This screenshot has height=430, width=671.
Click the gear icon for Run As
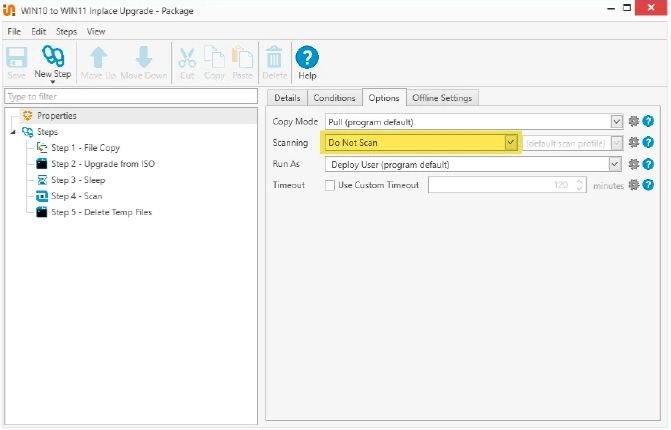[634, 164]
